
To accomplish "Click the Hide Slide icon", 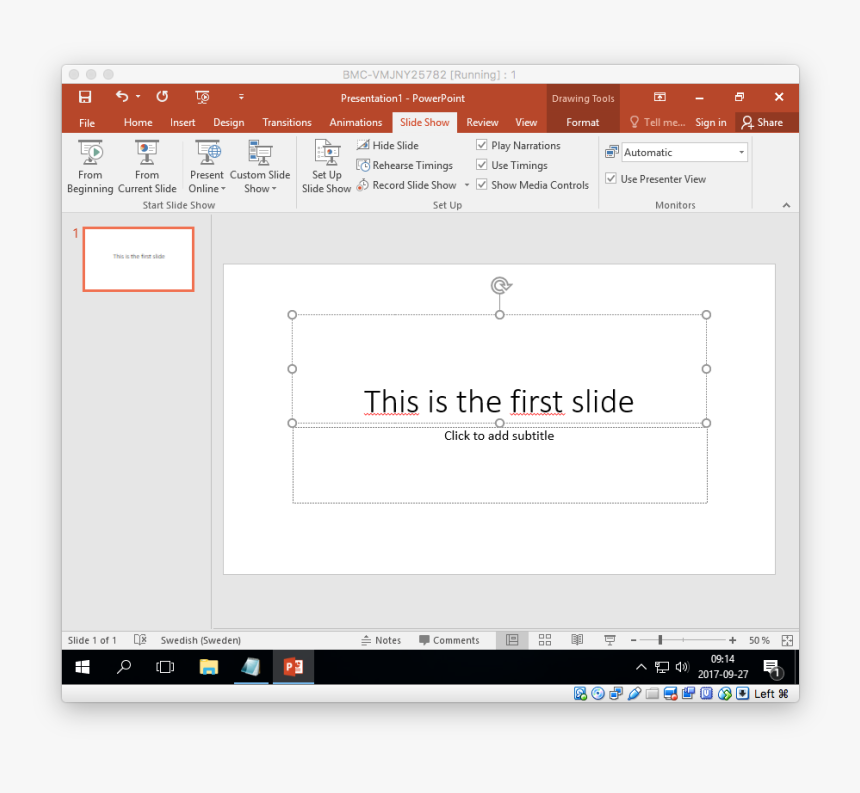I will tap(363, 146).
